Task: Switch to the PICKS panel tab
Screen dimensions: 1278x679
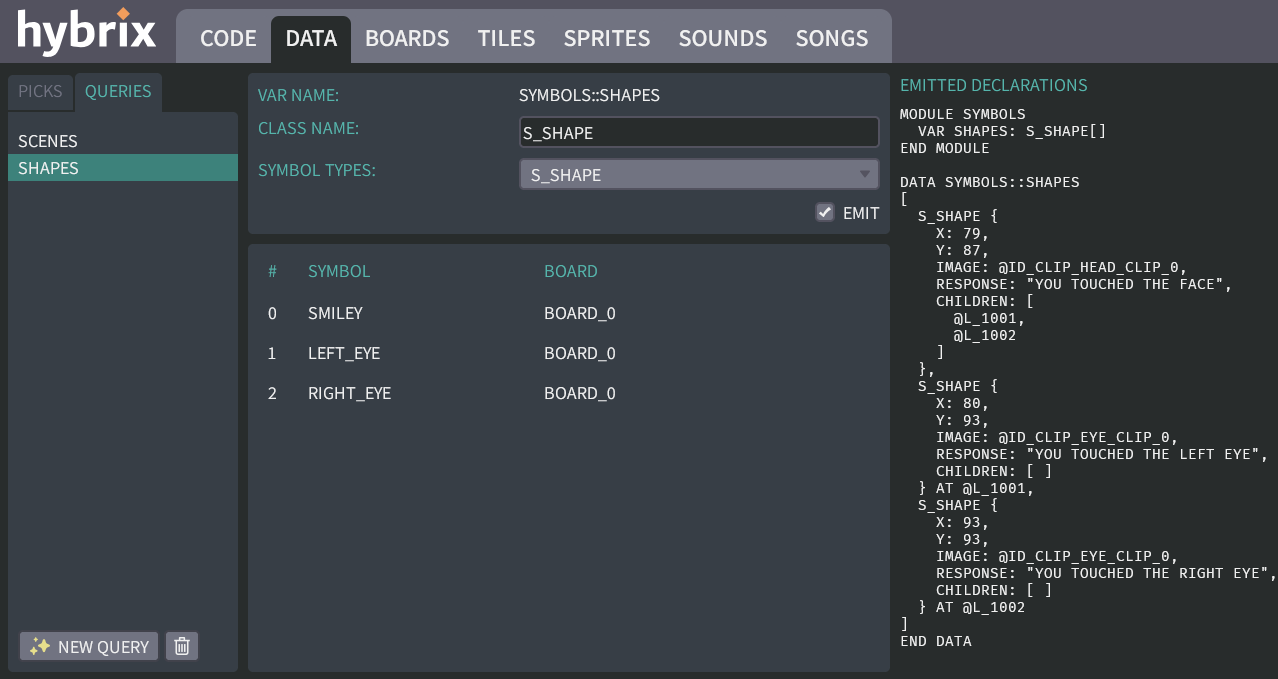Action: (x=40, y=91)
